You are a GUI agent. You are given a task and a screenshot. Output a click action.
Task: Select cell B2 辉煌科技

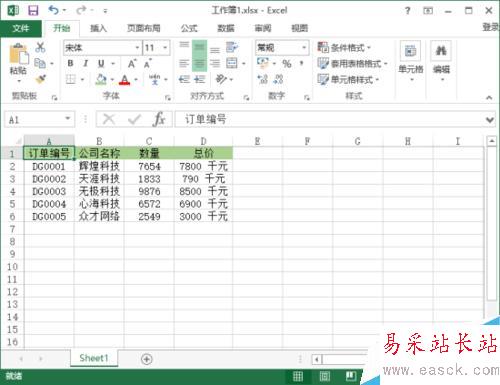pyautogui.click(x=99, y=166)
